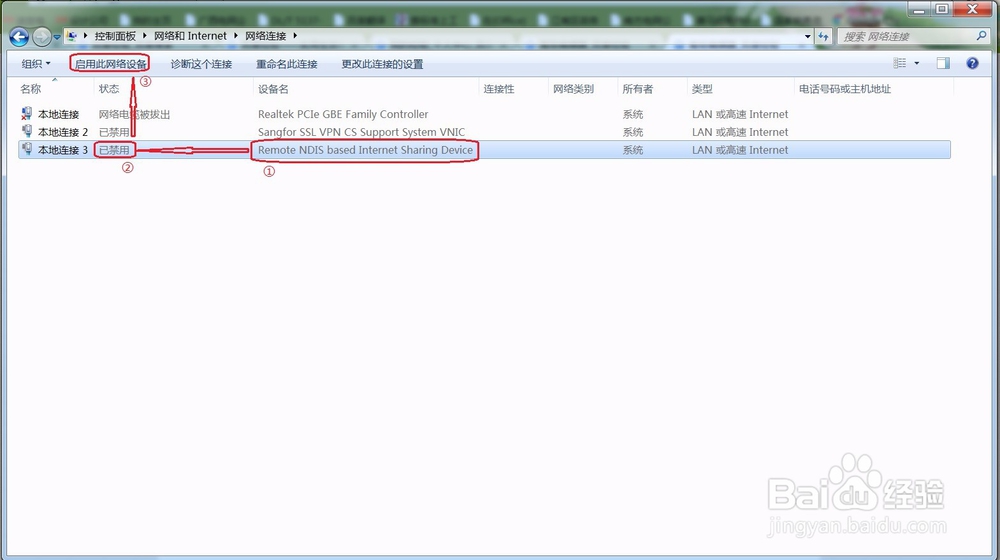Sort by the 类型 column header
Screen dimensions: 1000x560
[x=702, y=89]
